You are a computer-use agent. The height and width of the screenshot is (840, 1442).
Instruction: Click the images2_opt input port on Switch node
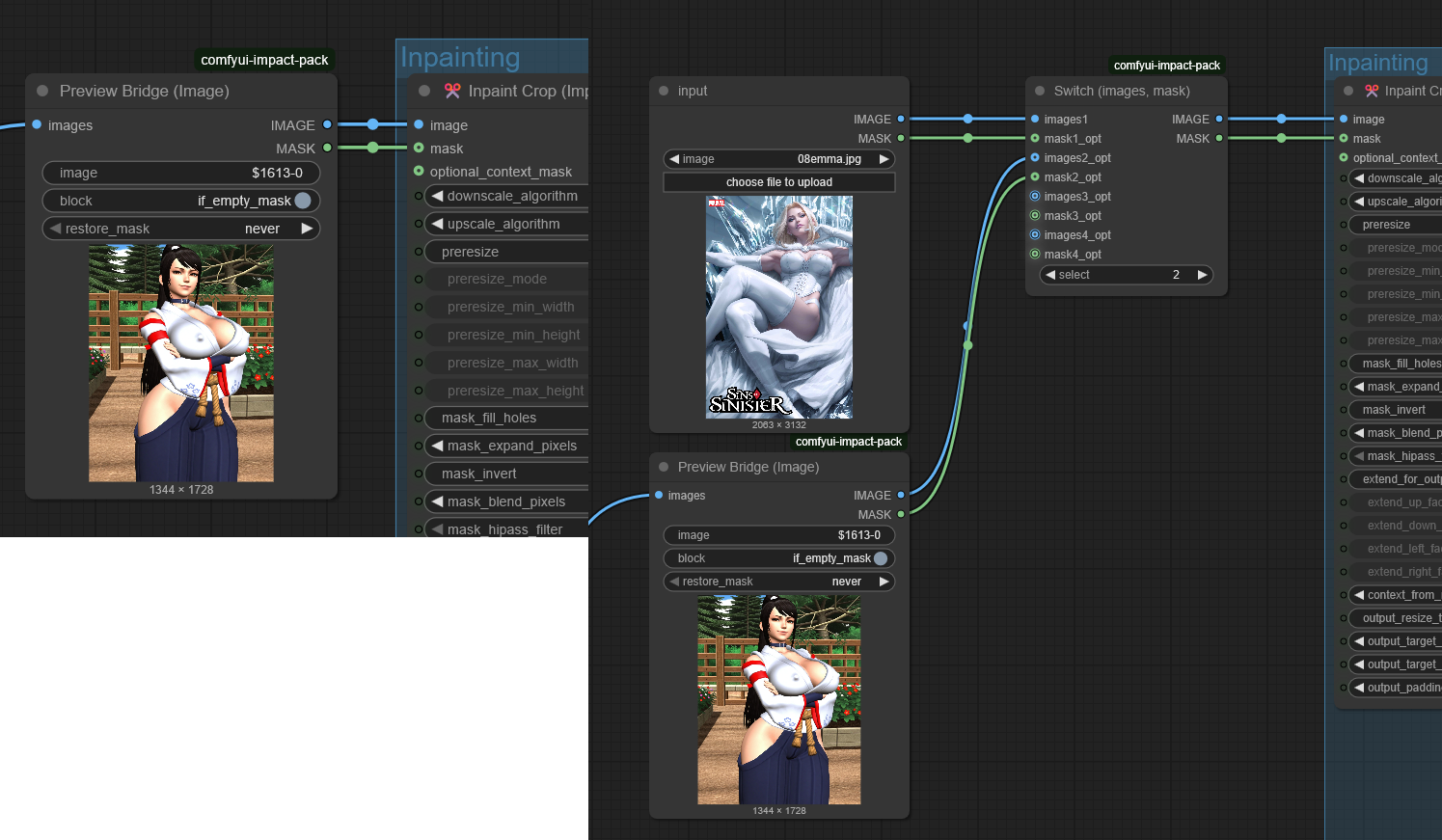point(1035,158)
